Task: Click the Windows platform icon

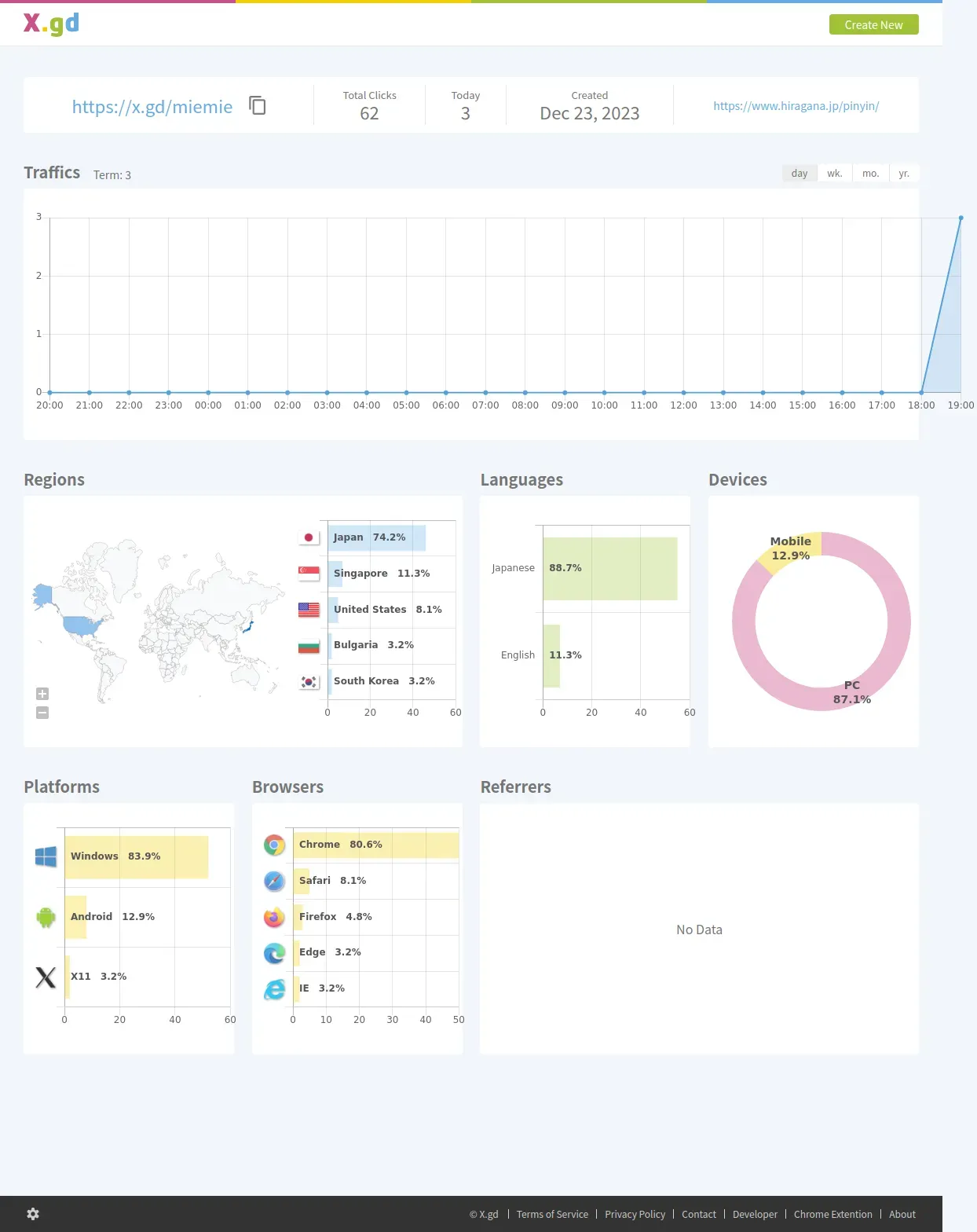Action: tap(46, 856)
